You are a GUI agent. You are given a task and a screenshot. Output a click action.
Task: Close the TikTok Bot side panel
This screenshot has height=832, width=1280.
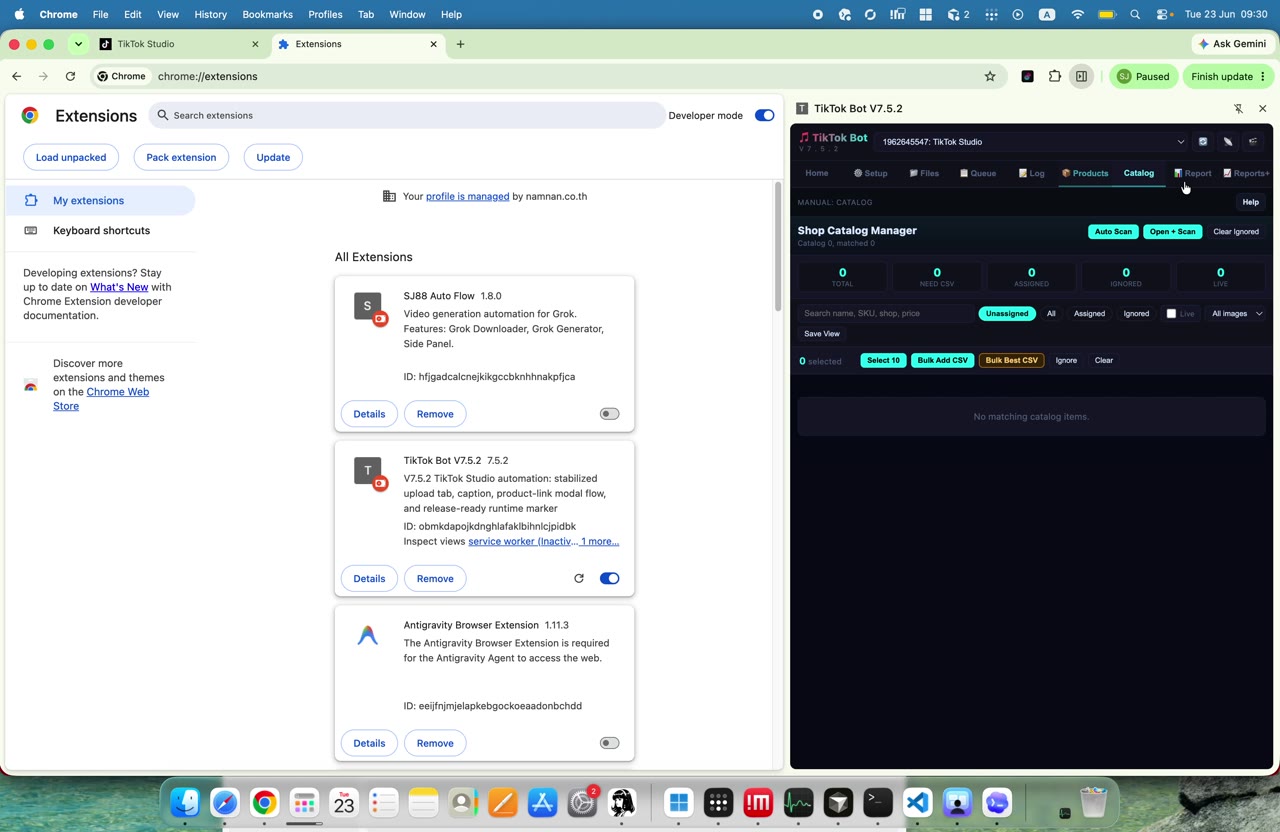click(1262, 108)
